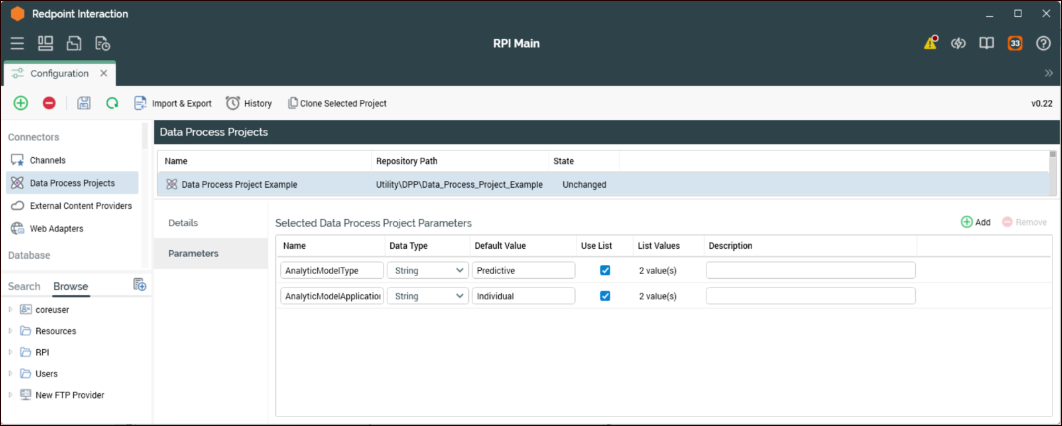Open the help question mark icon
This screenshot has height=426, width=1062.
1043,43
